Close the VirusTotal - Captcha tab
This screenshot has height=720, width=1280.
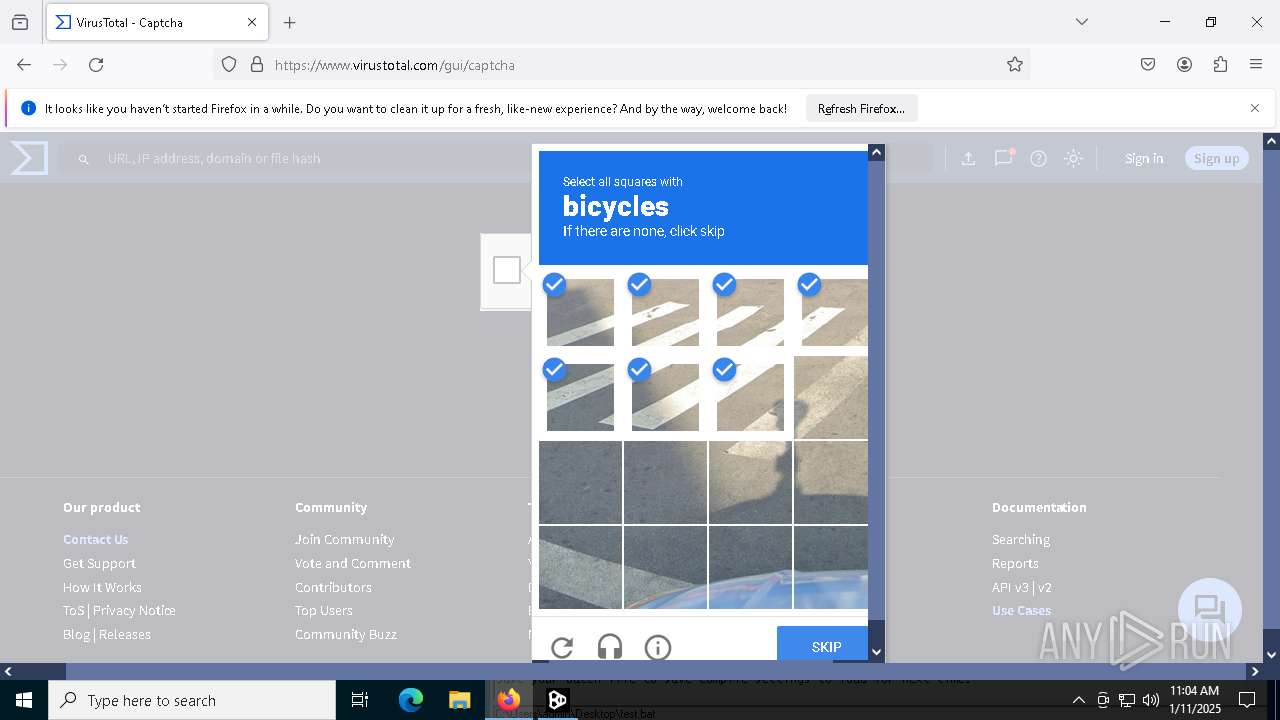click(252, 22)
